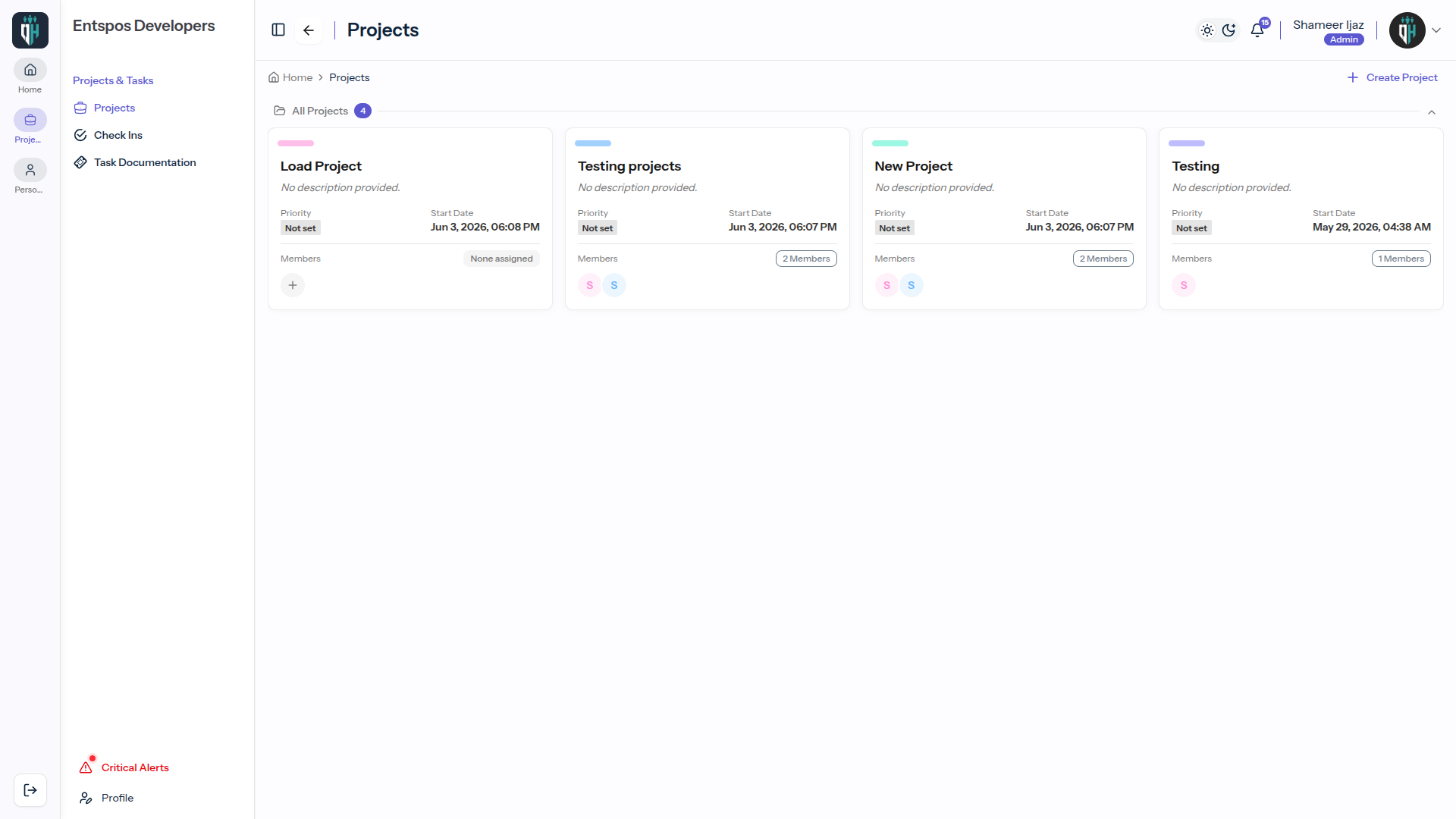Screen dimensions: 1456x819
Task: Click Jun 3, 2026, 06:08 PM start date
Action: tap(485, 227)
